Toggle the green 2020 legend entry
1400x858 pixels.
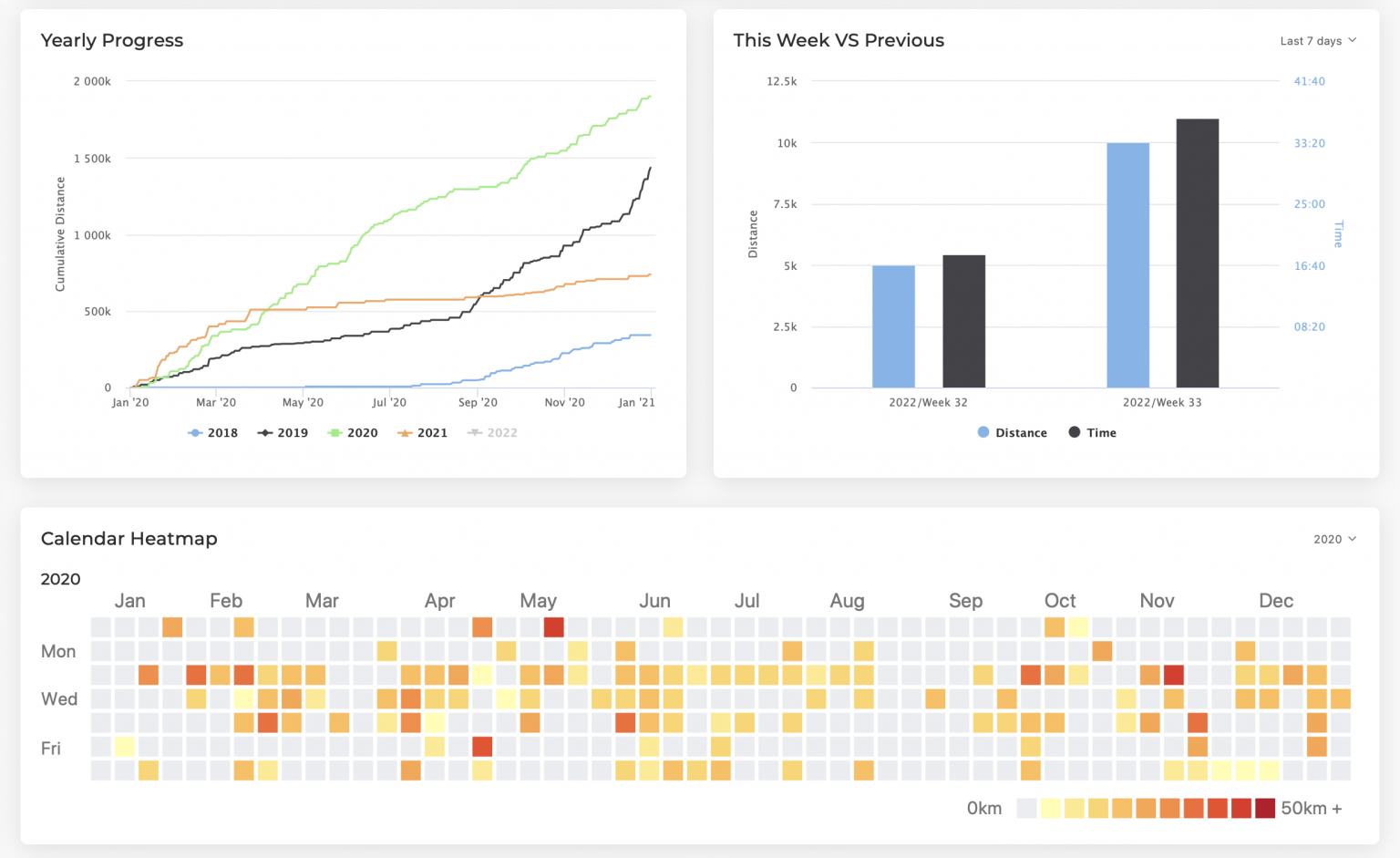tap(353, 433)
